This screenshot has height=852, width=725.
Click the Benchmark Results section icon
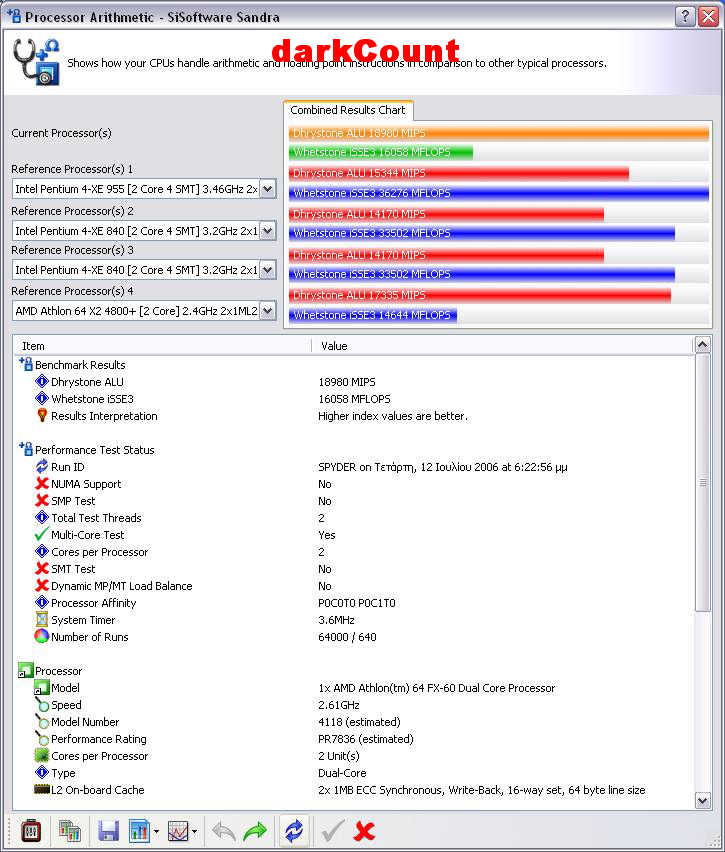click(26, 364)
